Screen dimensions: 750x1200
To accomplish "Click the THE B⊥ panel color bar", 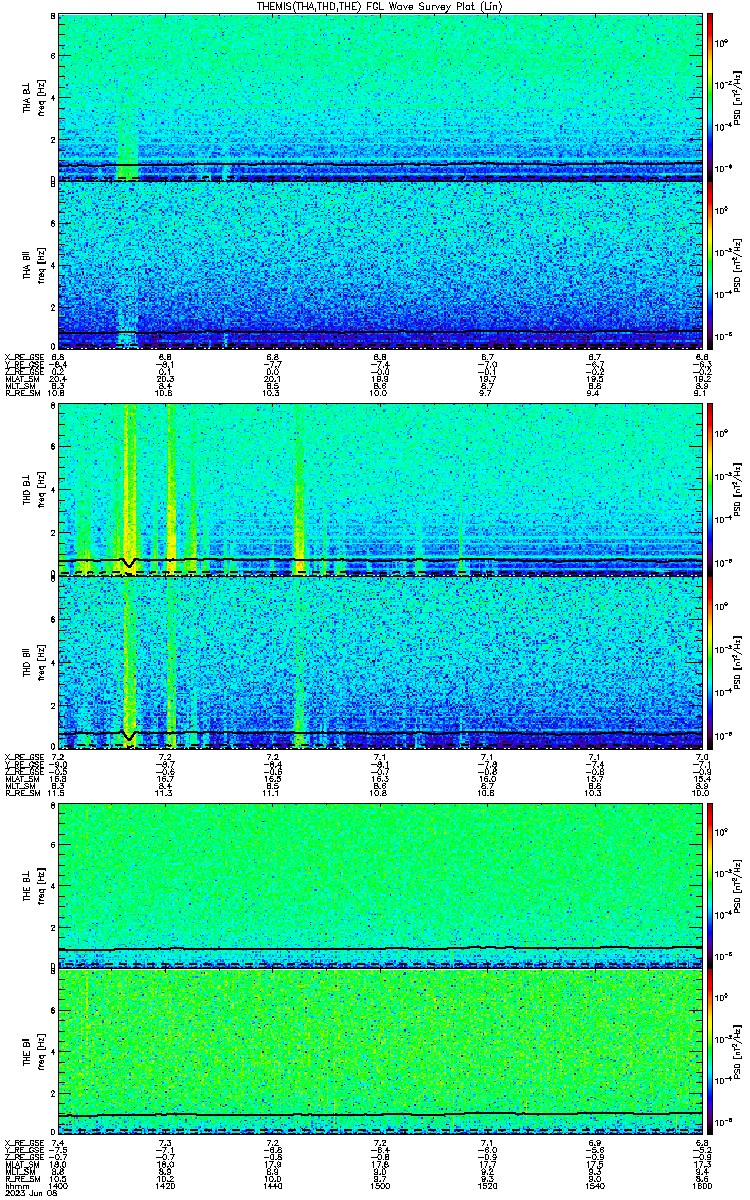I will pyautogui.click(x=710, y=885).
